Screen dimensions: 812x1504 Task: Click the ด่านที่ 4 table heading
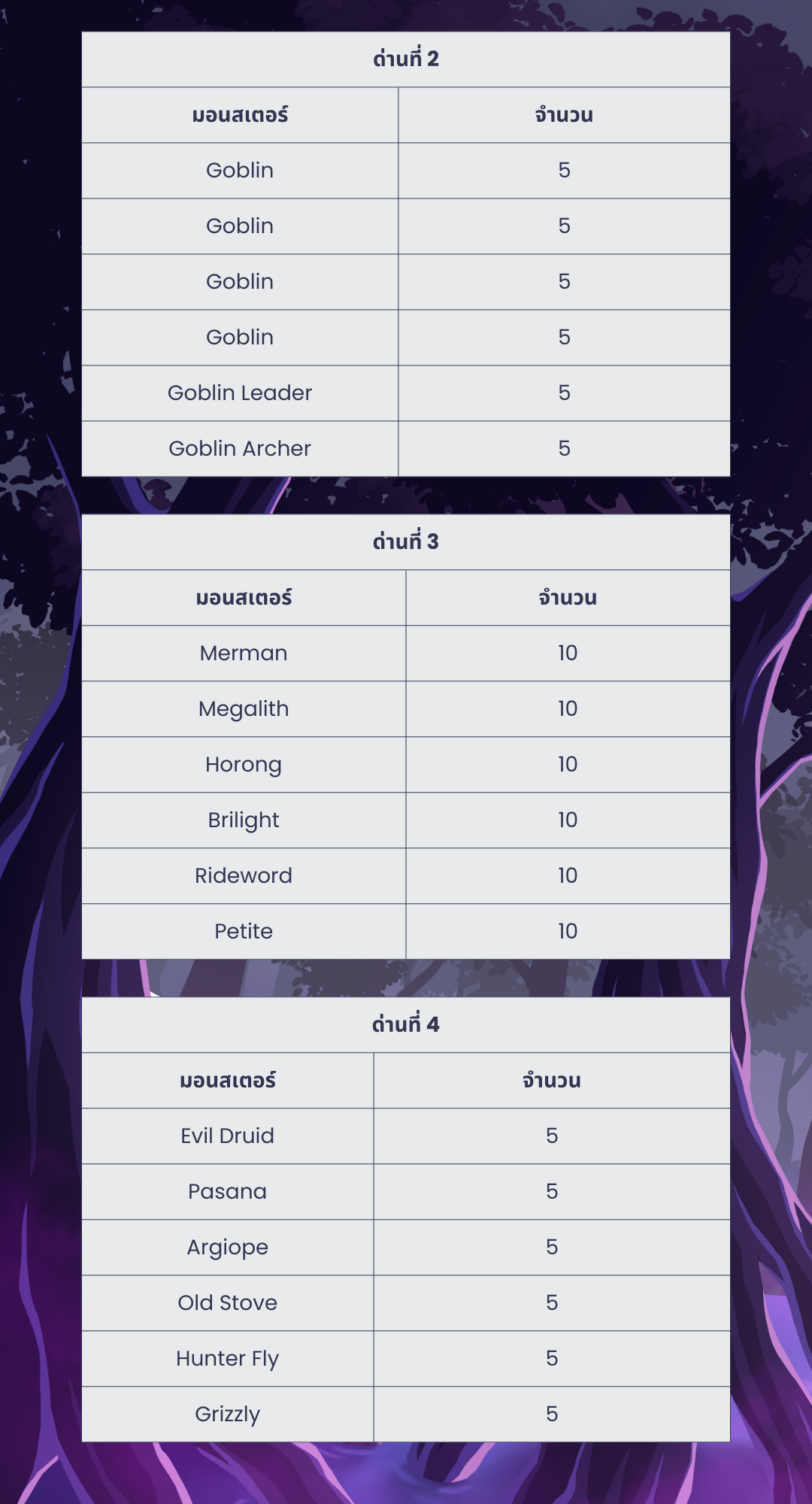point(405,1025)
